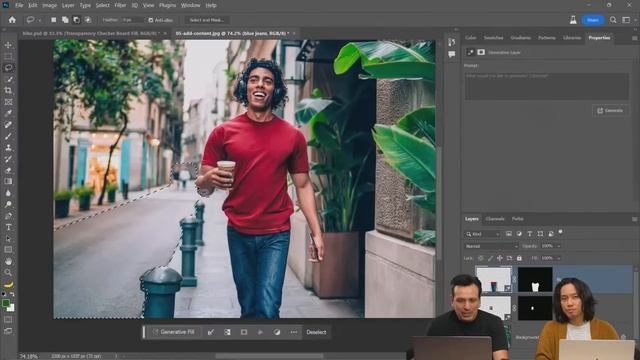The width and height of the screenshot is (640, 360).
Task: Toggle type layer filter in Layers panel
Action: [x=529, y=234]
